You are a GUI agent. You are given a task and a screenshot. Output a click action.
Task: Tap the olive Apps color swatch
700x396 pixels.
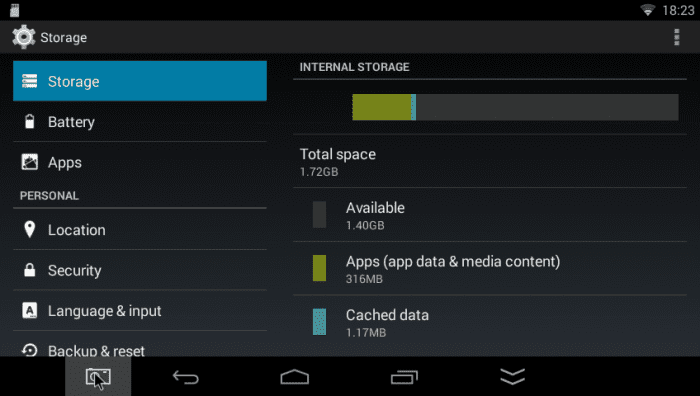point(319,268)
